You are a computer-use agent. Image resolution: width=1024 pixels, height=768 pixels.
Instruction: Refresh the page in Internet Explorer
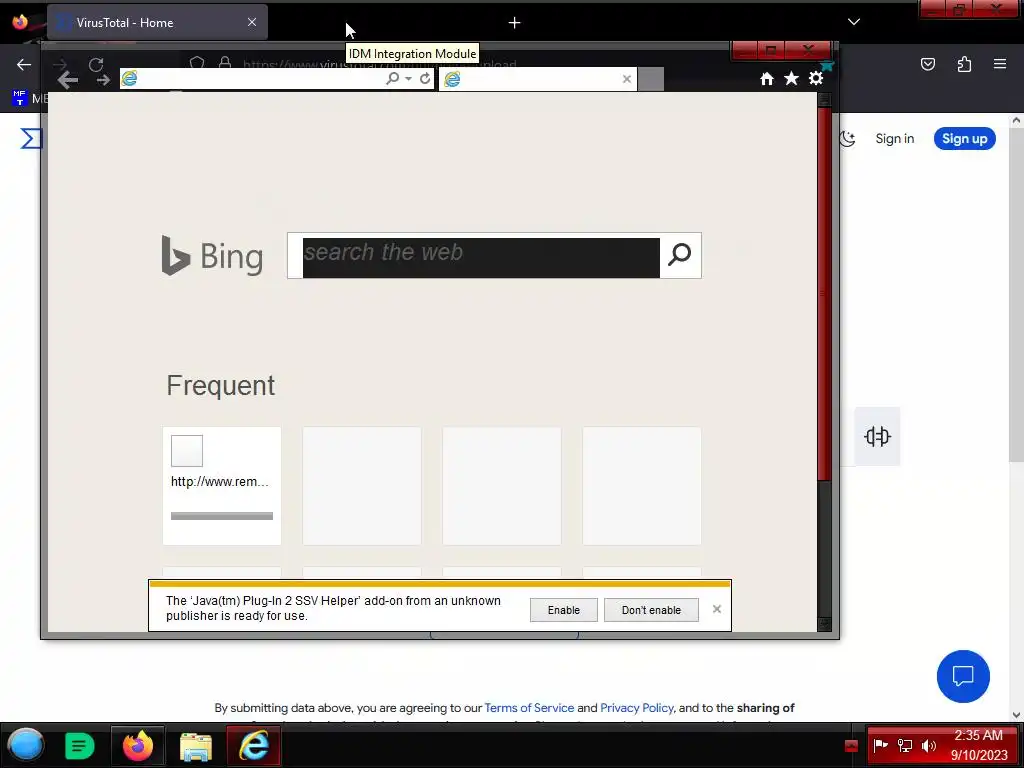425,78
